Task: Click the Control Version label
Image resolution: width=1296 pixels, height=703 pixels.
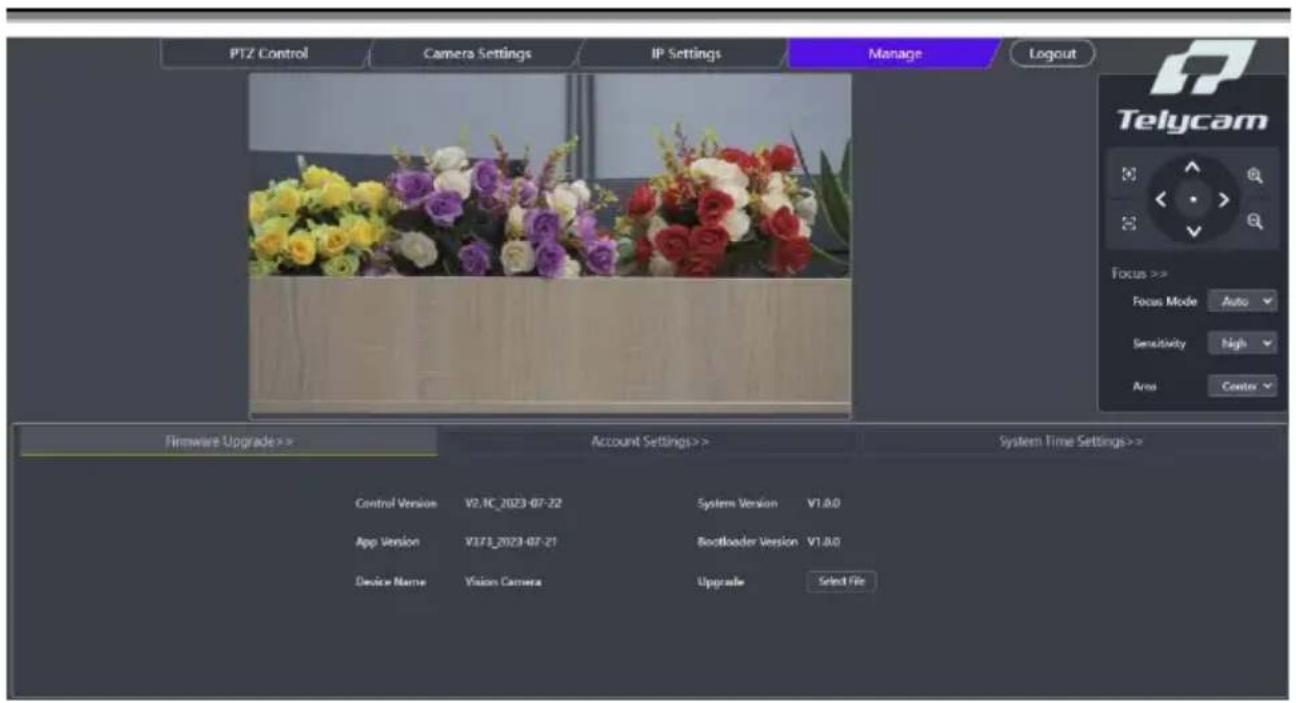Action: coord(396,503)
